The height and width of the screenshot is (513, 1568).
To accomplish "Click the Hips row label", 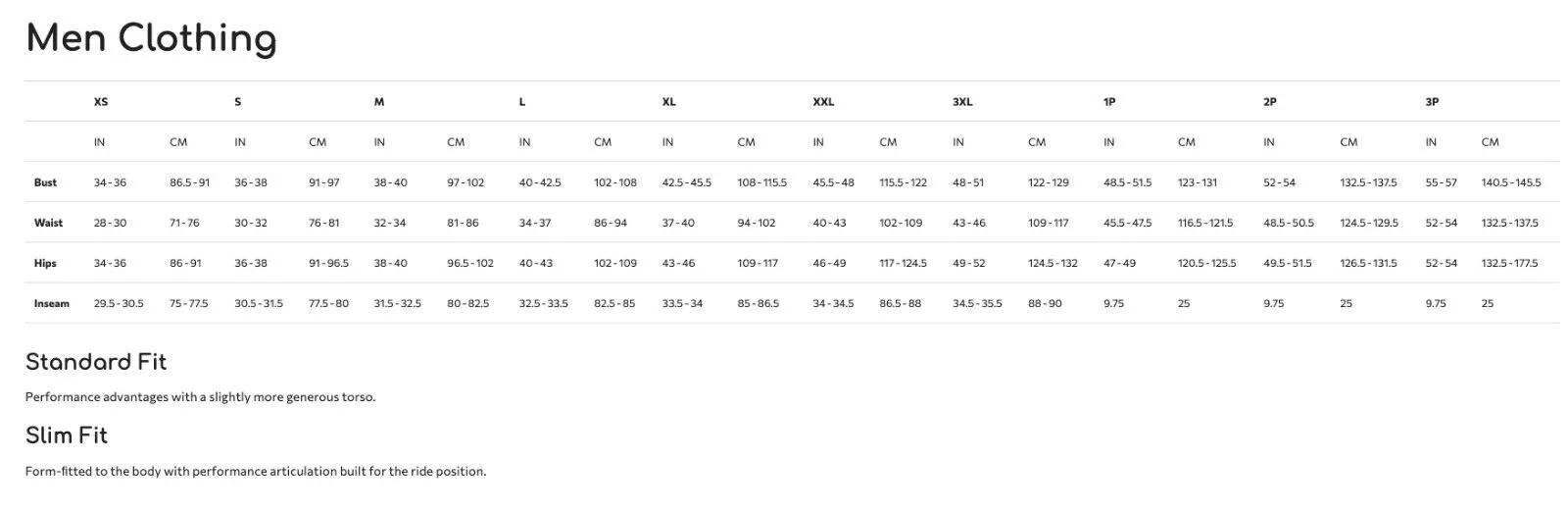I will 45,263.
